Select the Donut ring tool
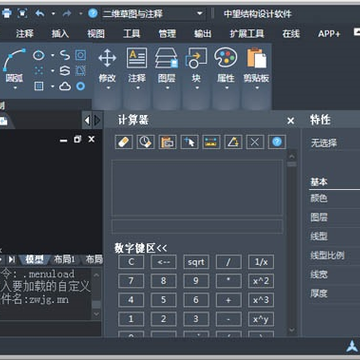The image size is (360, 360). click(80, 87)
